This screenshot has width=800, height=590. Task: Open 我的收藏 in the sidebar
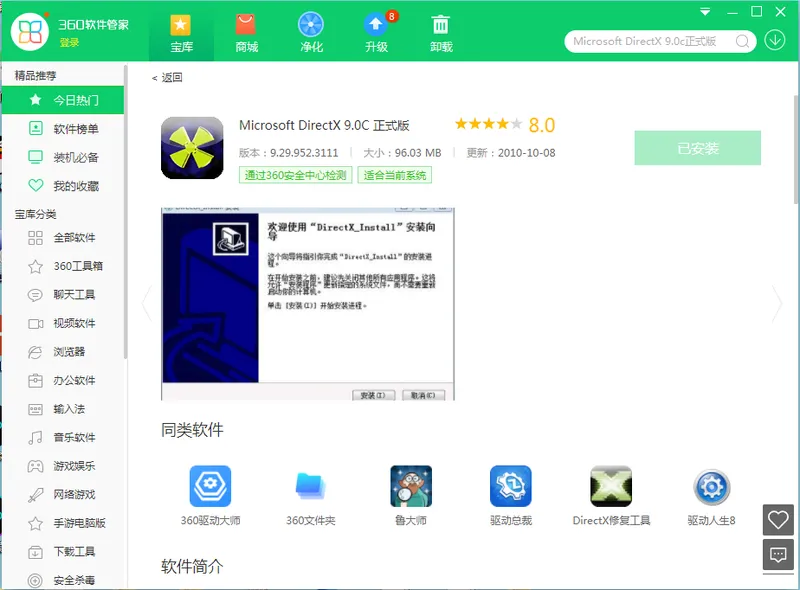coord(63,186)
